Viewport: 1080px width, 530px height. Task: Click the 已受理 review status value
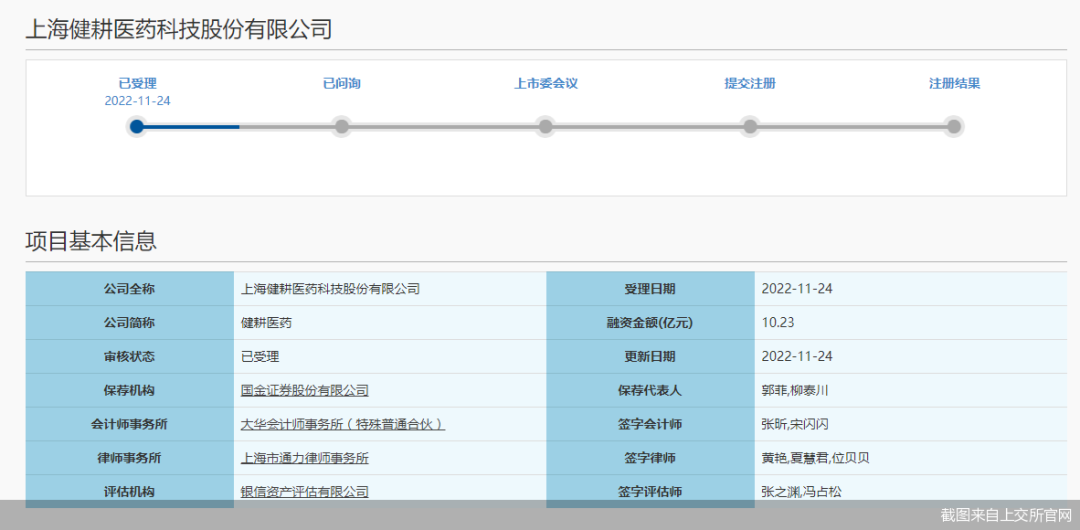pyautogui.click(x=260, y=356)
